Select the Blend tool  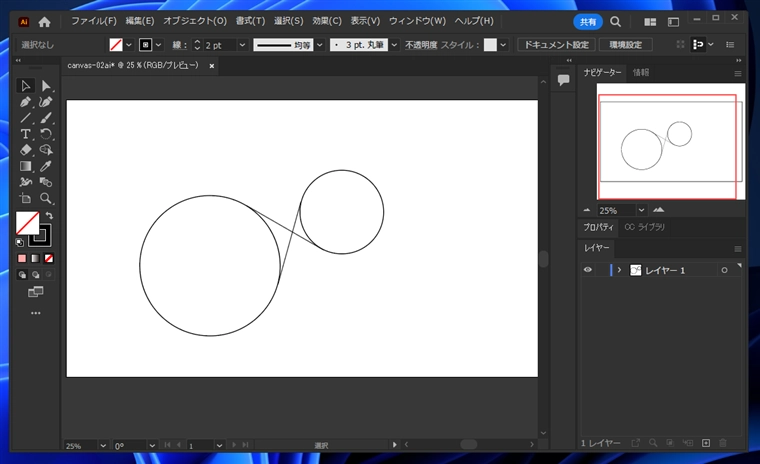pyautogui.click(x=46, y=182)
